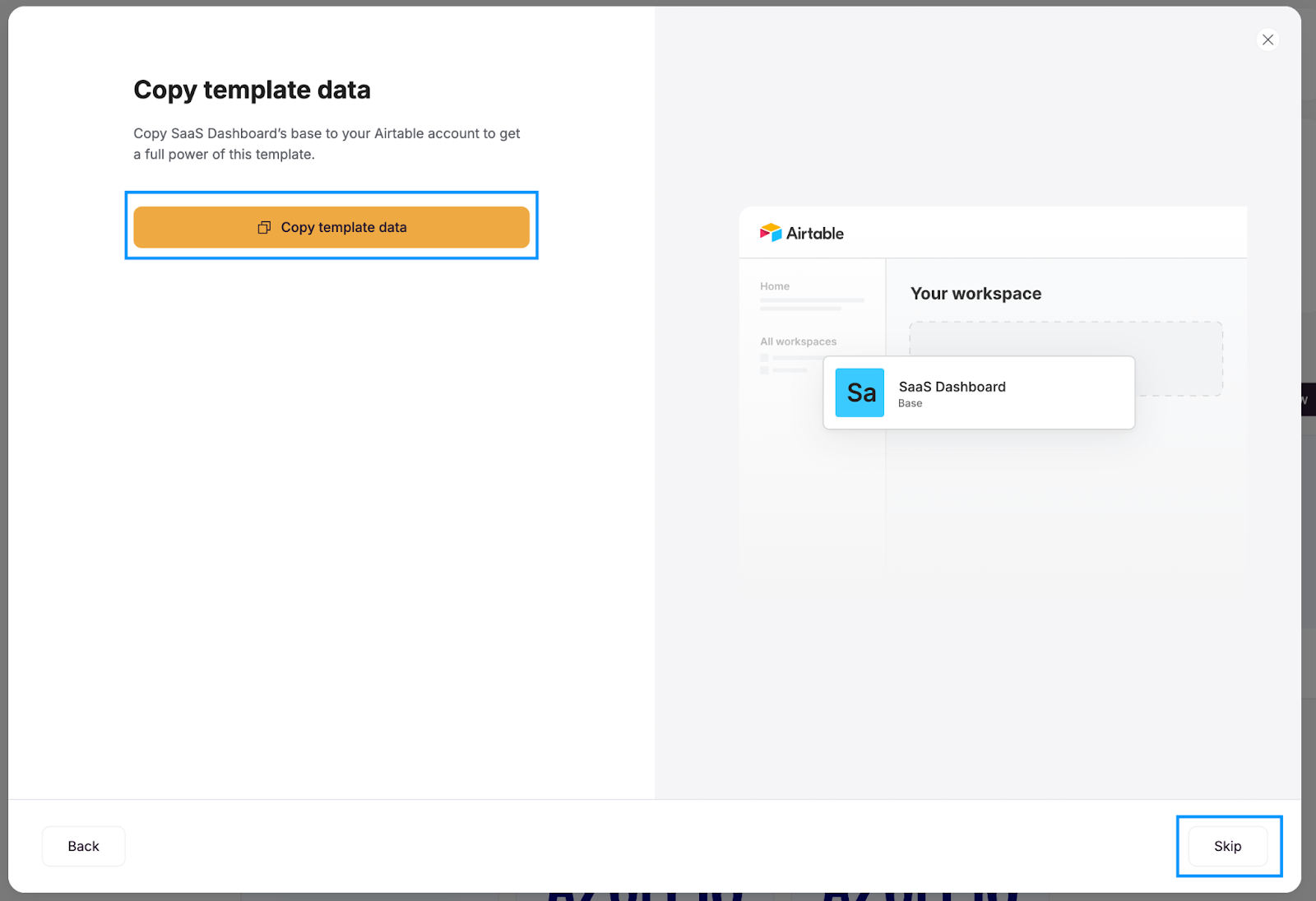Go back with the Back button
Image resolution: width=1316 pixels, height=901 pixels.
(x=83, y=846)
